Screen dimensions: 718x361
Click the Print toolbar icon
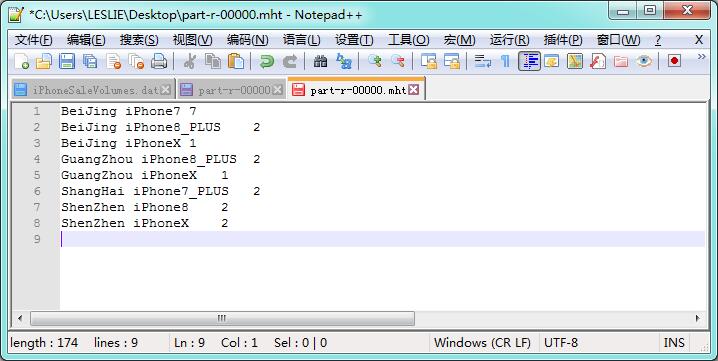click(159, 61)
